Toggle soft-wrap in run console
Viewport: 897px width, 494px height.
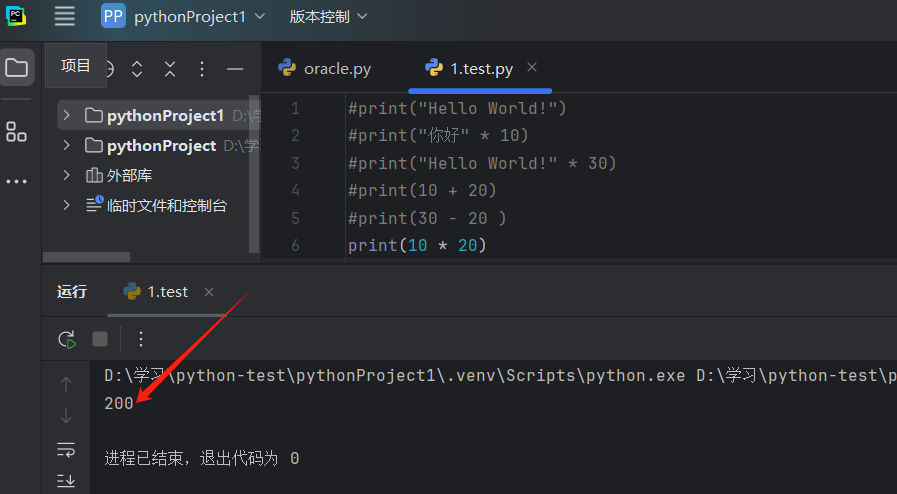click(x=66, y=449)
